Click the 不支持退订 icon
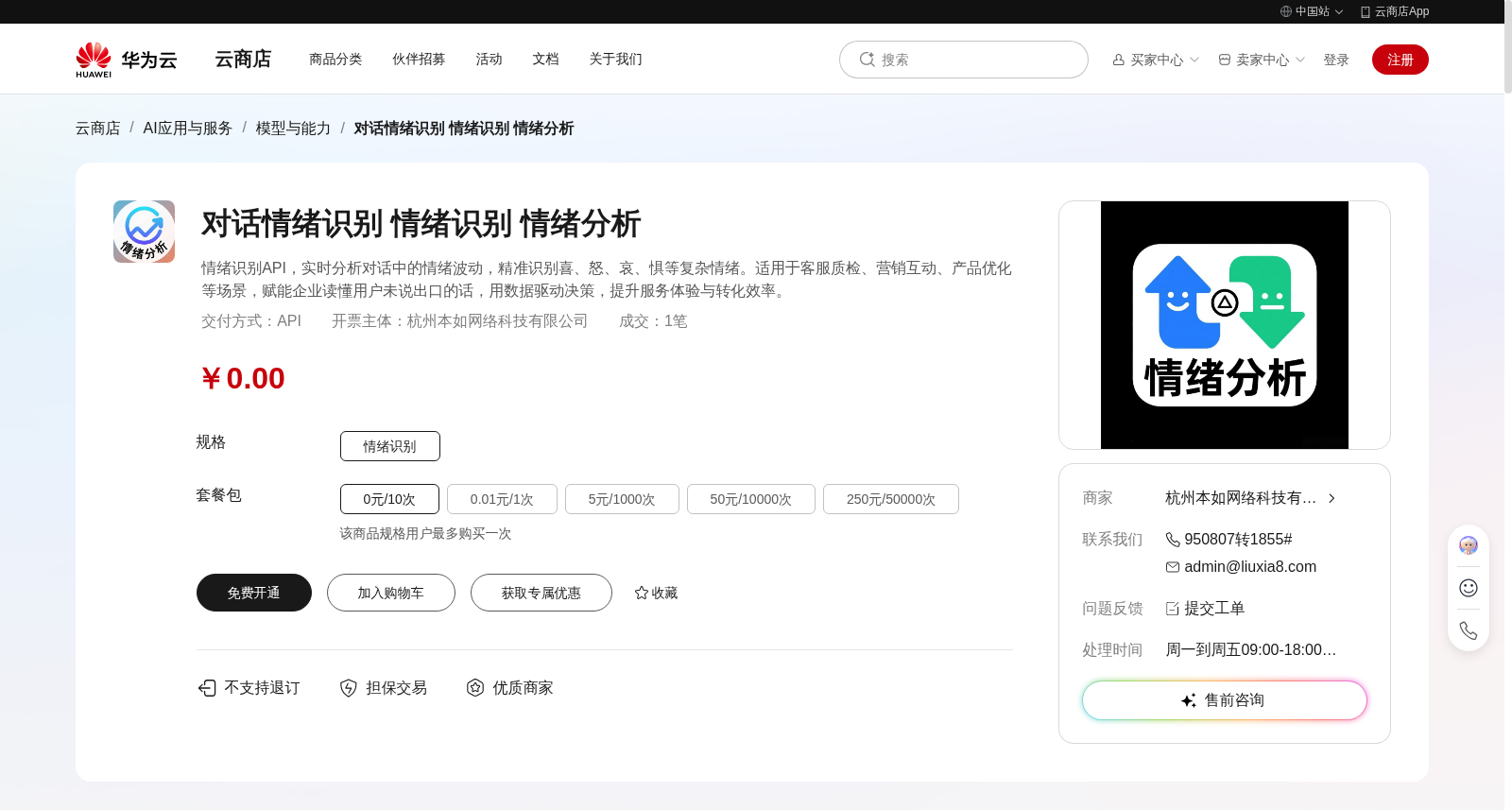Image resolution: width=1512 pixels, height=810 pixels. click(x=207, y=688)
